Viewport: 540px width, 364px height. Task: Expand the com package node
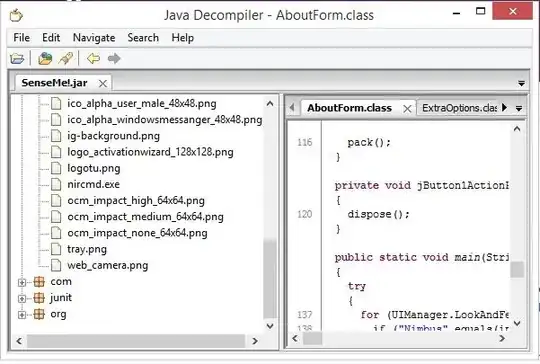22,282
